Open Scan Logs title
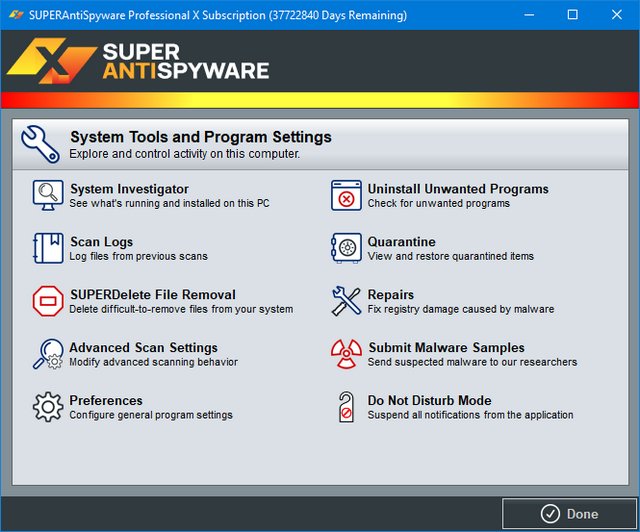 tap(102, 242)
